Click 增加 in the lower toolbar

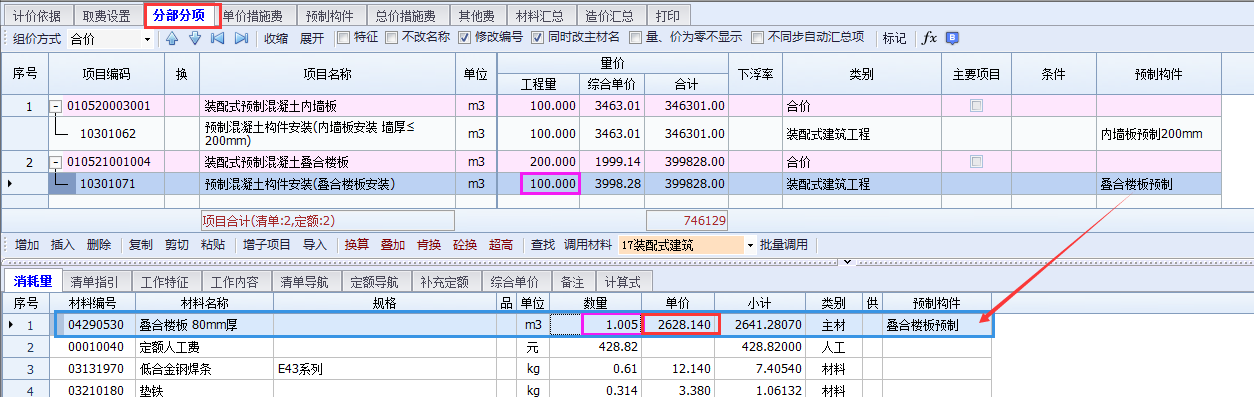pyautogui.click(x=27, y=245)
